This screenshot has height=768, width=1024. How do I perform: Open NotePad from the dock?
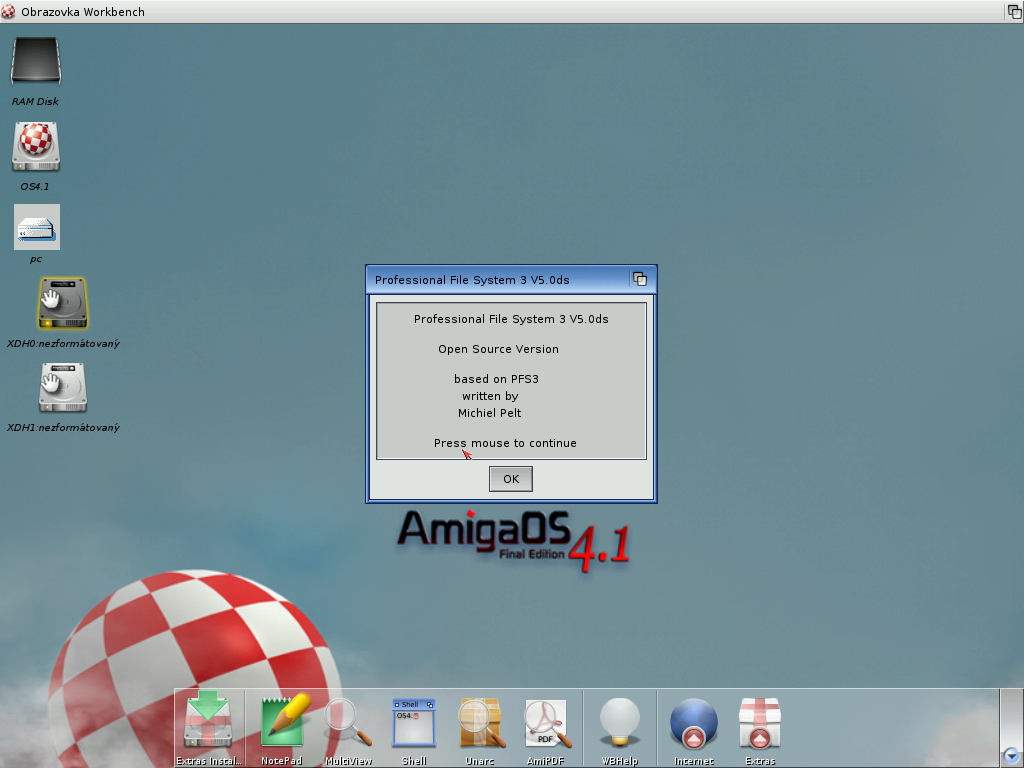pyautogui.click(x=281, y=722)
